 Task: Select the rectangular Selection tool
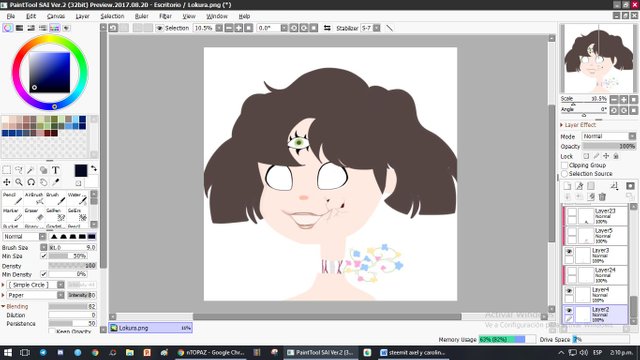pyautogui.click(x=7, y=170)
